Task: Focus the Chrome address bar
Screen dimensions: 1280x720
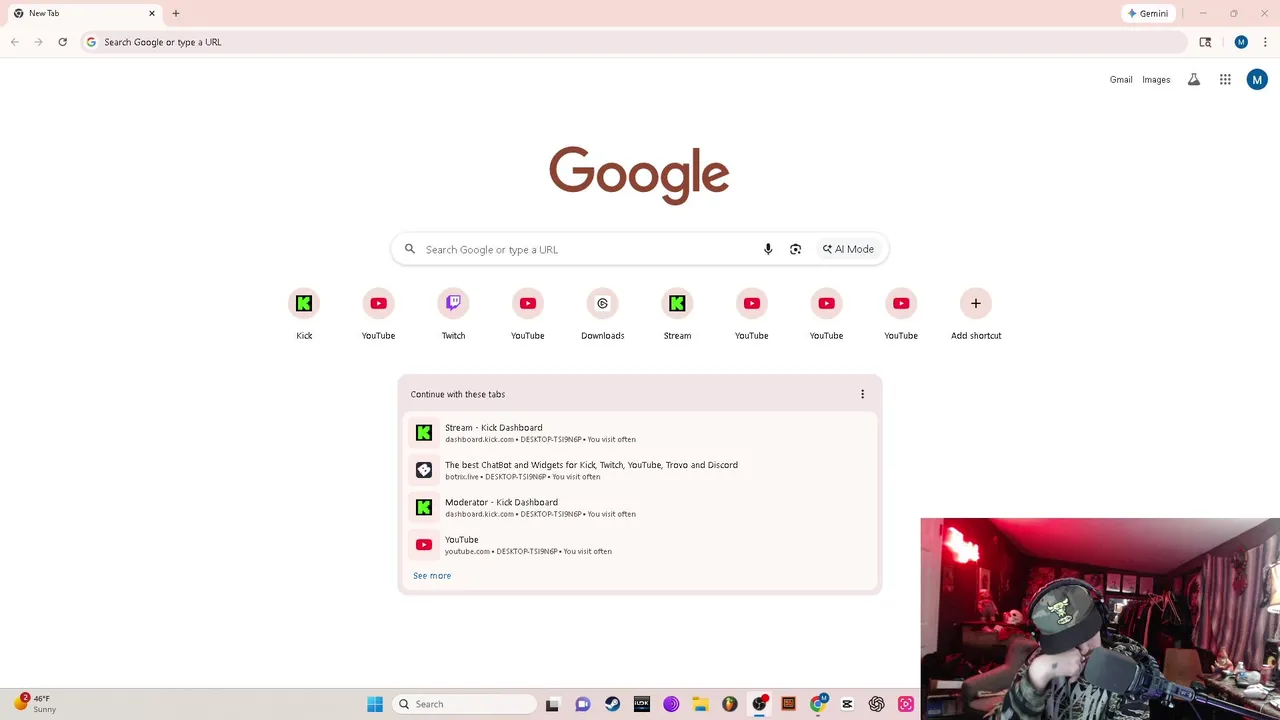Action: point(634,42)
